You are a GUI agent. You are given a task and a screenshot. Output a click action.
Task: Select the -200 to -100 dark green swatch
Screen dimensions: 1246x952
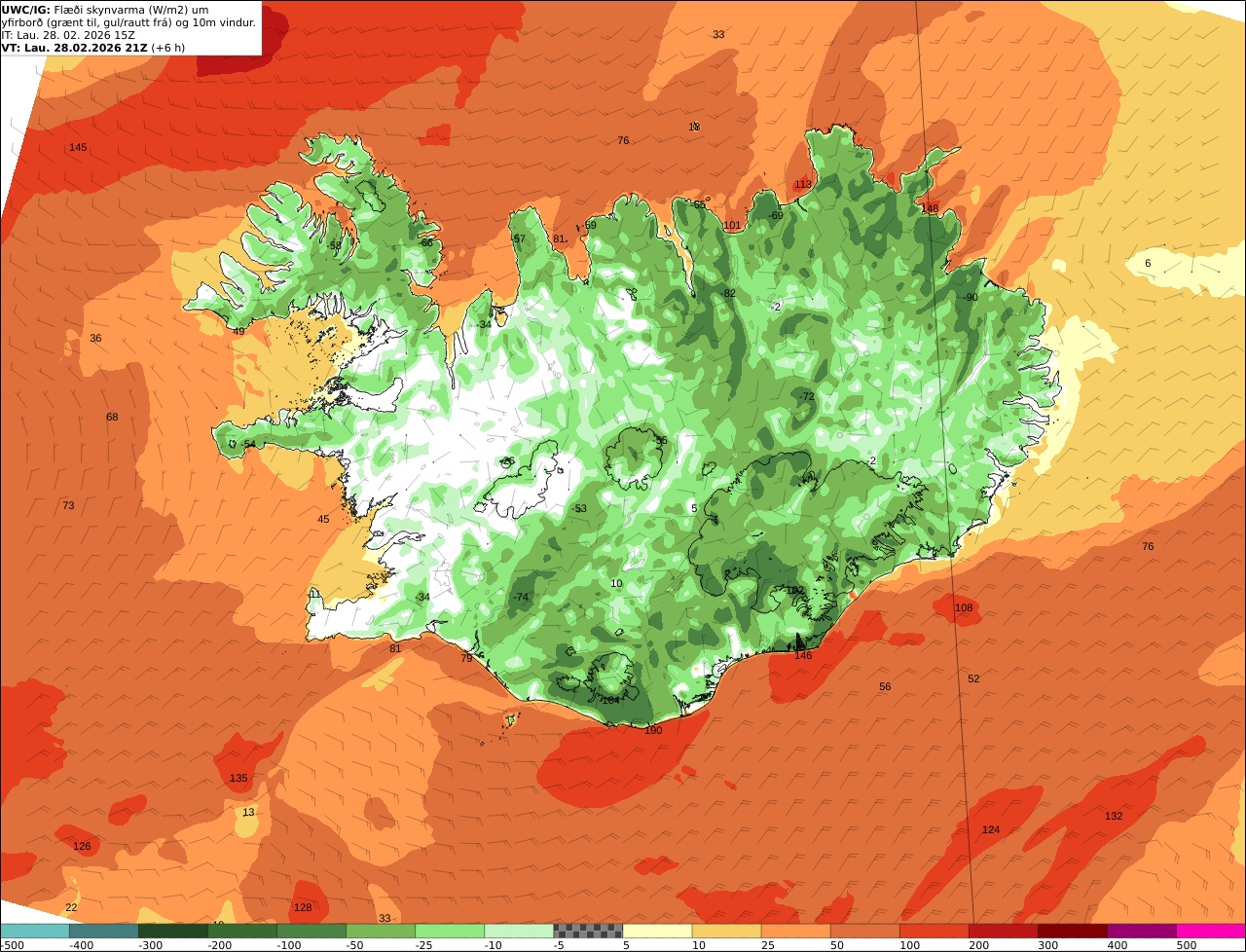242,931
